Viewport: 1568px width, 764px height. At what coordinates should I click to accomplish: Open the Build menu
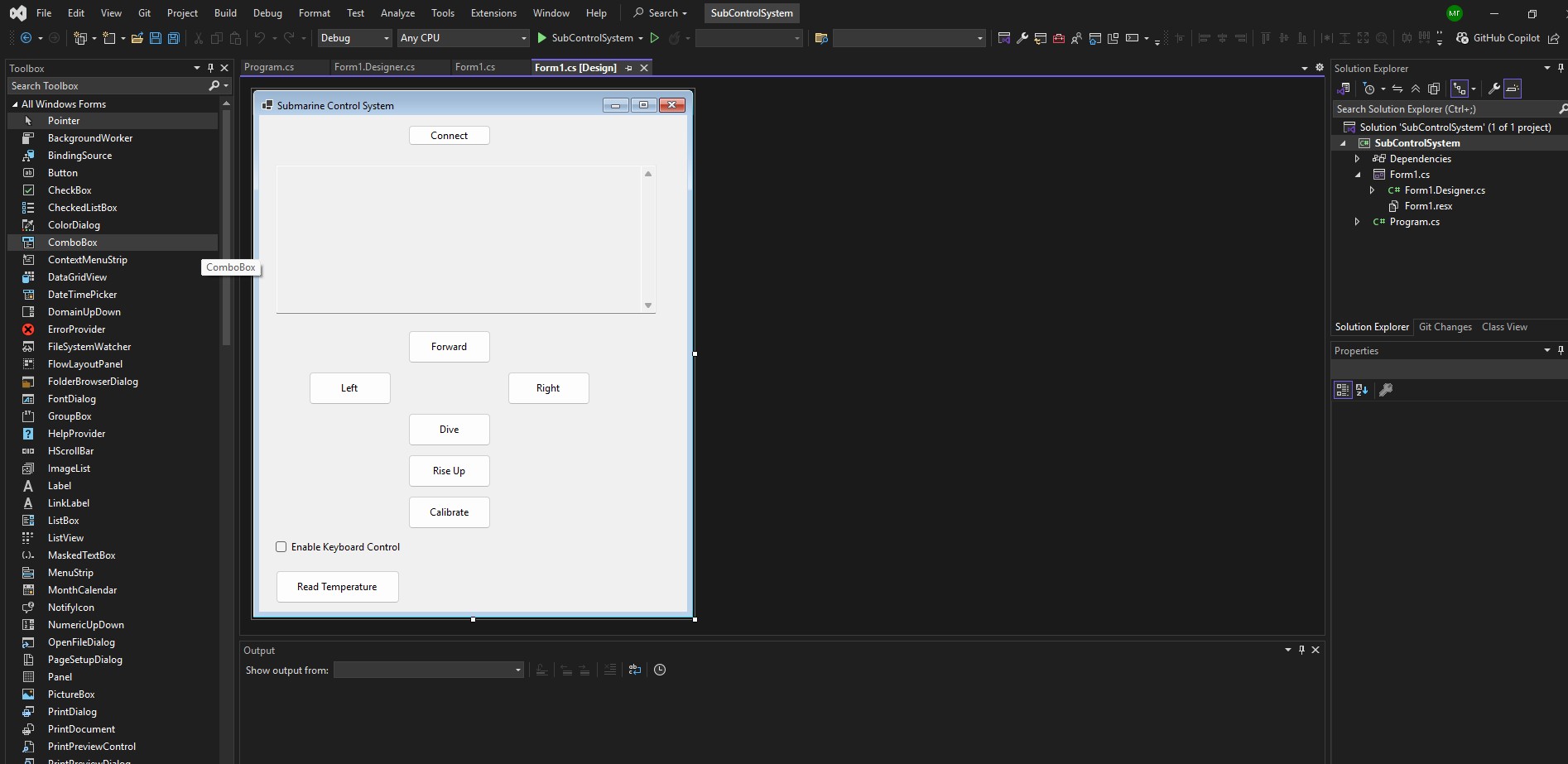(225, 13)
